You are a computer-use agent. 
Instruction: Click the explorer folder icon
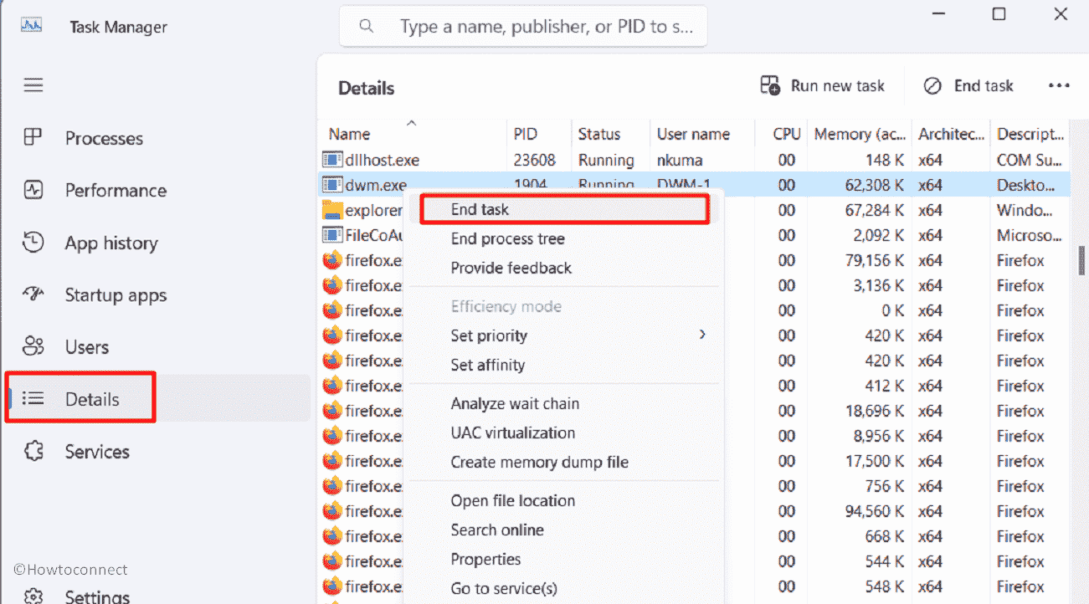[332, 210]
